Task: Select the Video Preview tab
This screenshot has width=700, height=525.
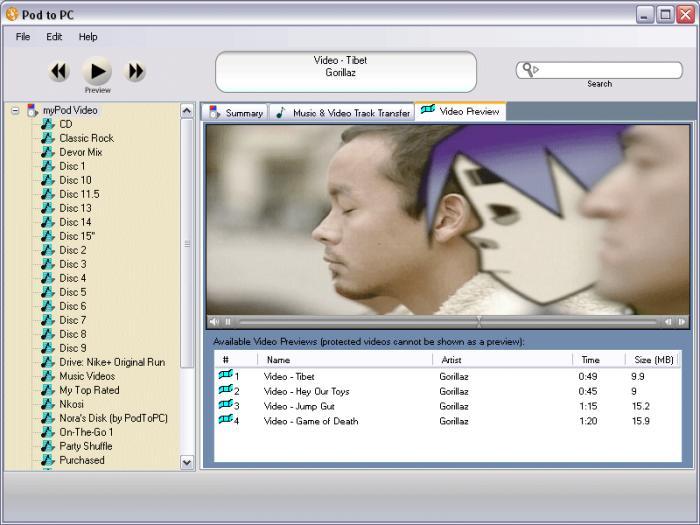Action: click(x=460, y=111)
